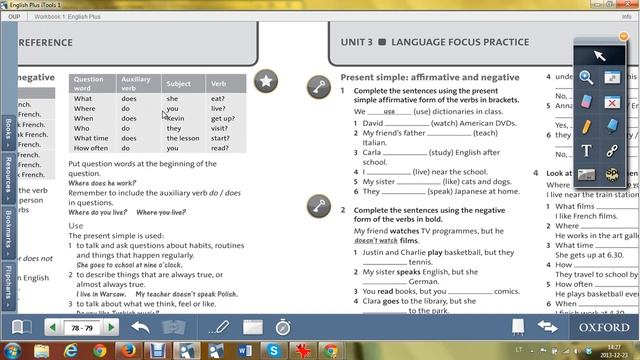Viewport: 640px width, 360px height.
Task: Select the T text tool
Action: (x=587, y=151)
